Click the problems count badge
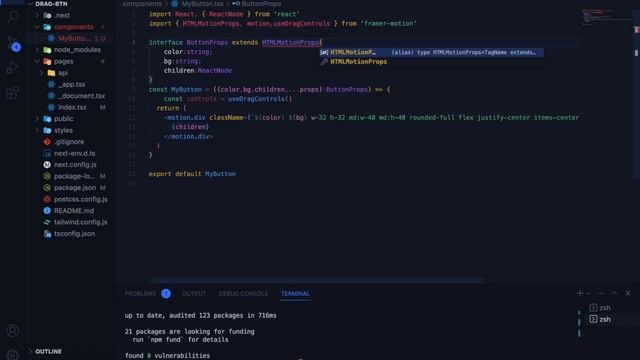Viewport: 640px width, 360px height. point(166,293)
